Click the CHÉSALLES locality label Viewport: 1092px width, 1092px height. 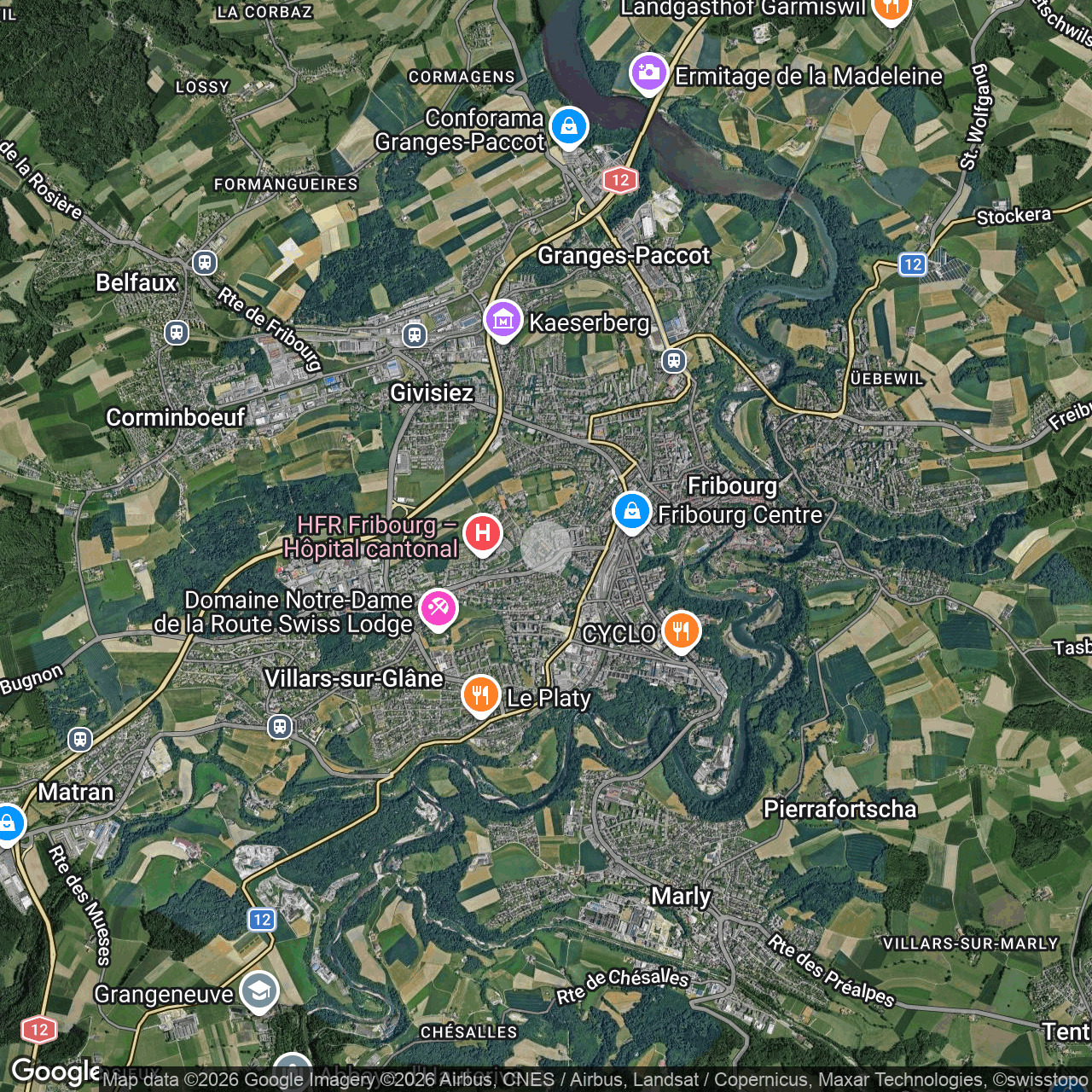tap(469, 1031)
